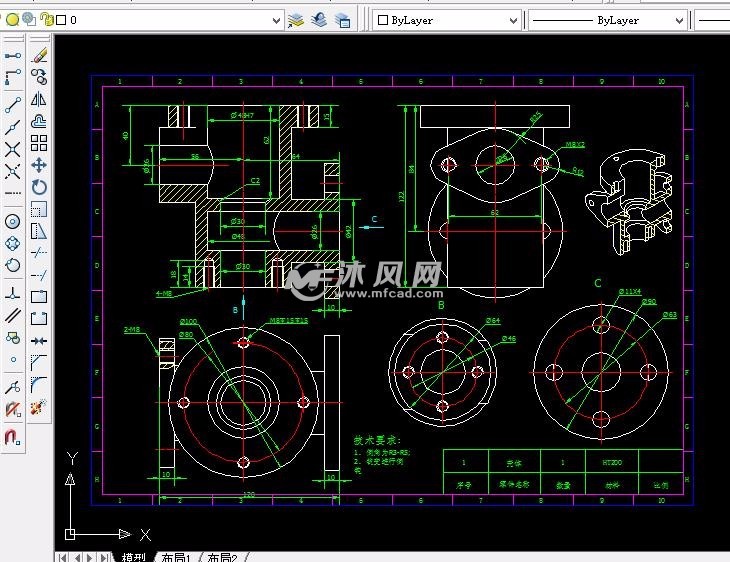Expand the ByLayer color dropdown
730x562 pixels.
tap(514, 19)
